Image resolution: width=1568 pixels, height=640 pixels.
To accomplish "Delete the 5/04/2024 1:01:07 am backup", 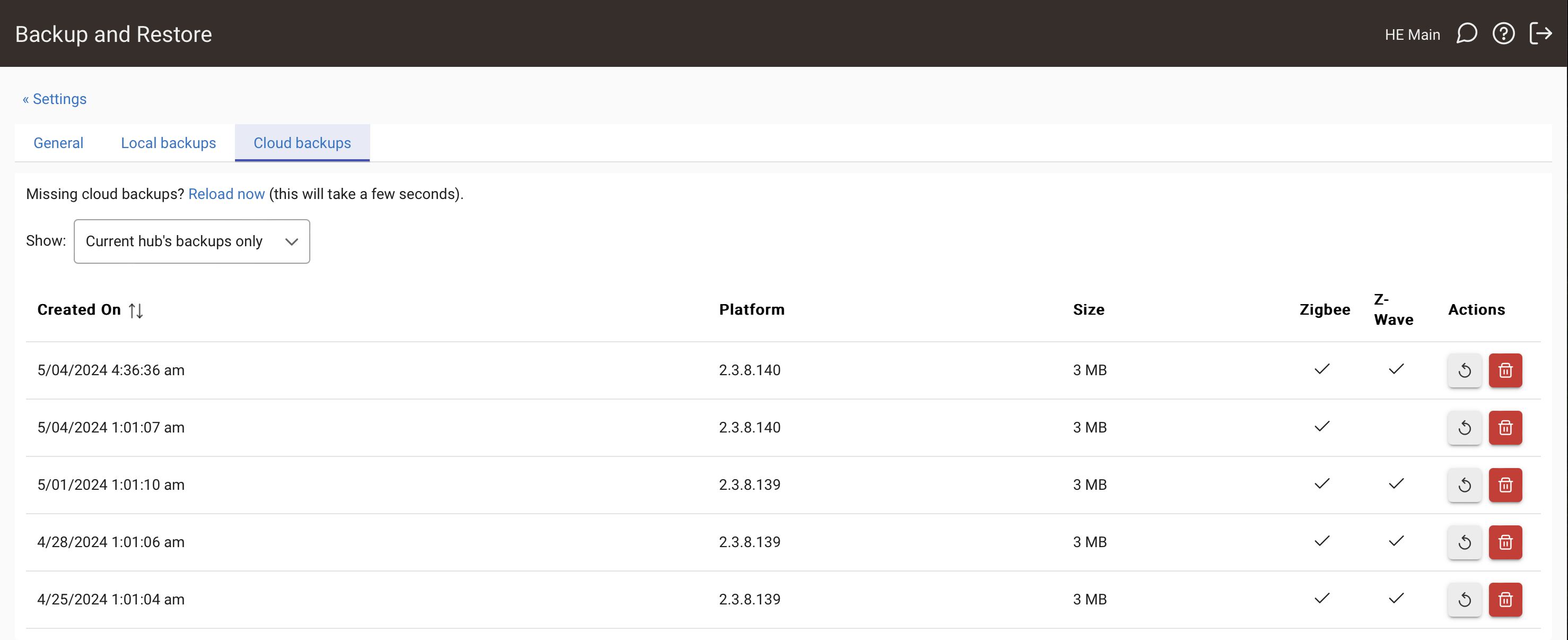I will tap(1505, 428).
